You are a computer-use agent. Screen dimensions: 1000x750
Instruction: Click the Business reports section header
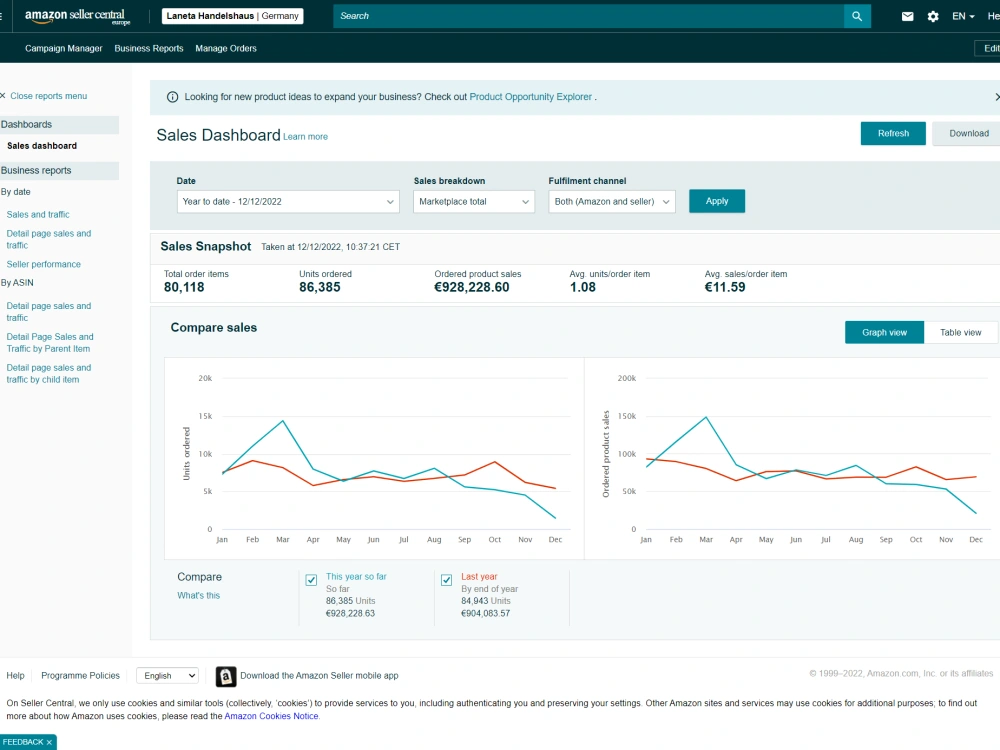[59, 170]
